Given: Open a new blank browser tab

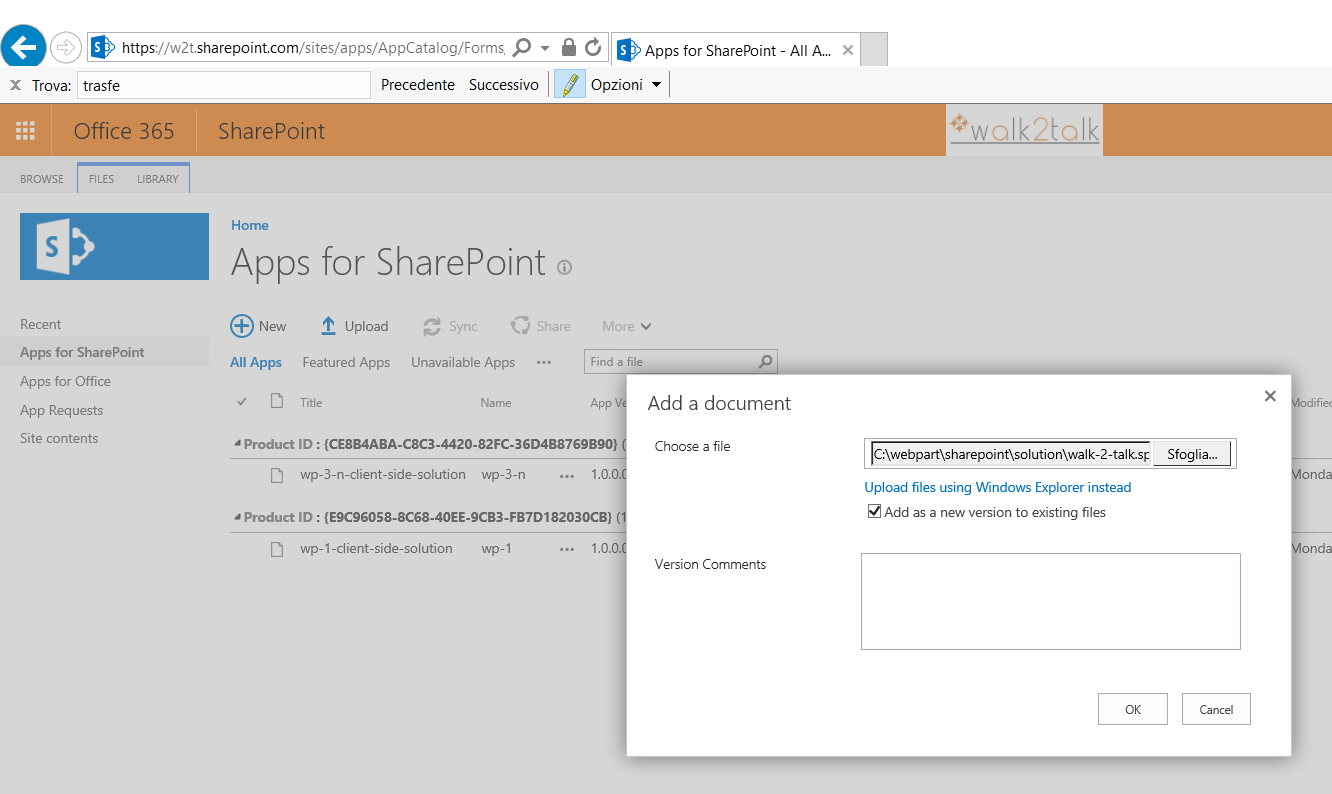Looking at the screenshot, I should [x=874, y=50].
